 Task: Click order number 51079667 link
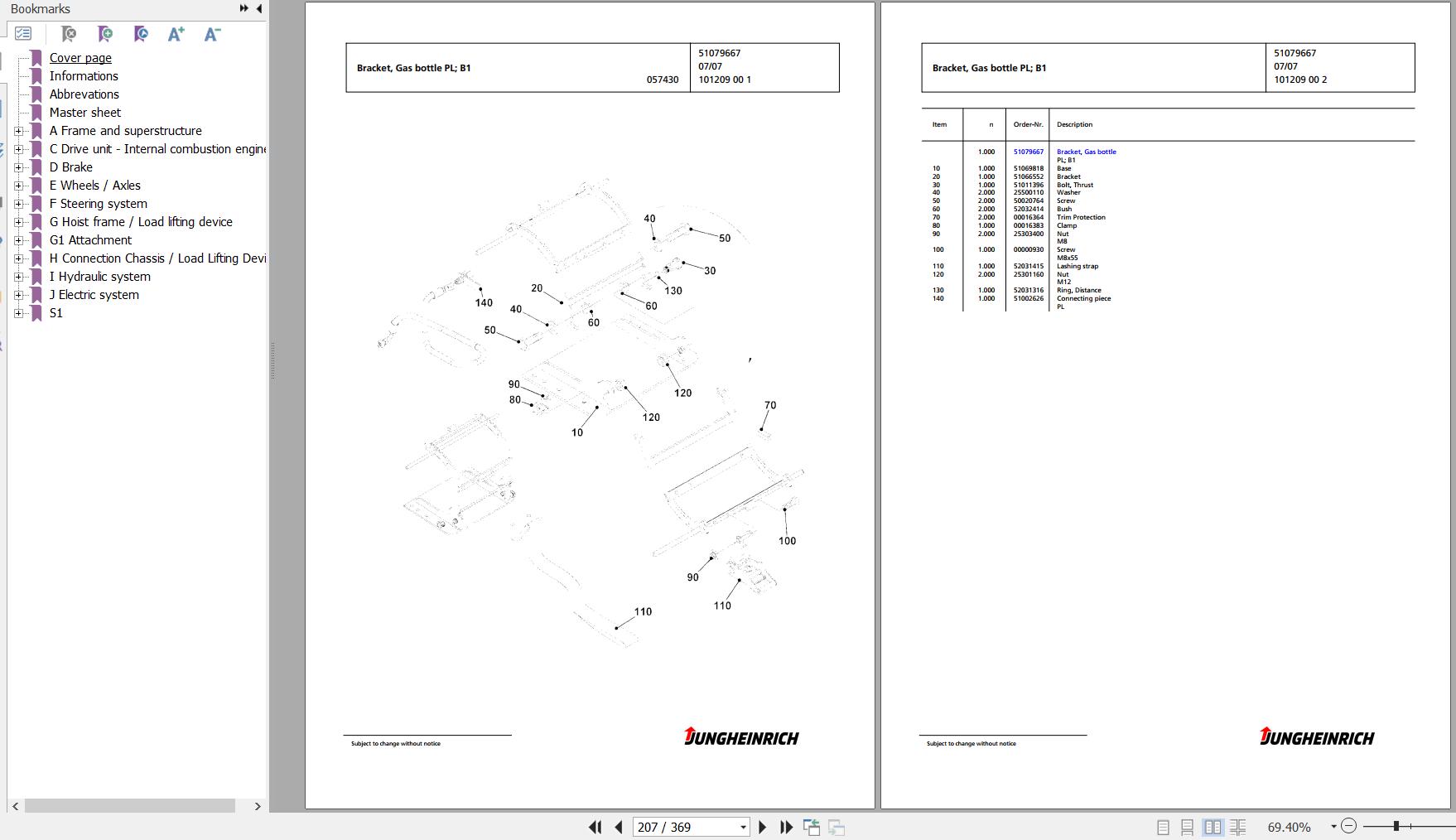point(1028,152)
